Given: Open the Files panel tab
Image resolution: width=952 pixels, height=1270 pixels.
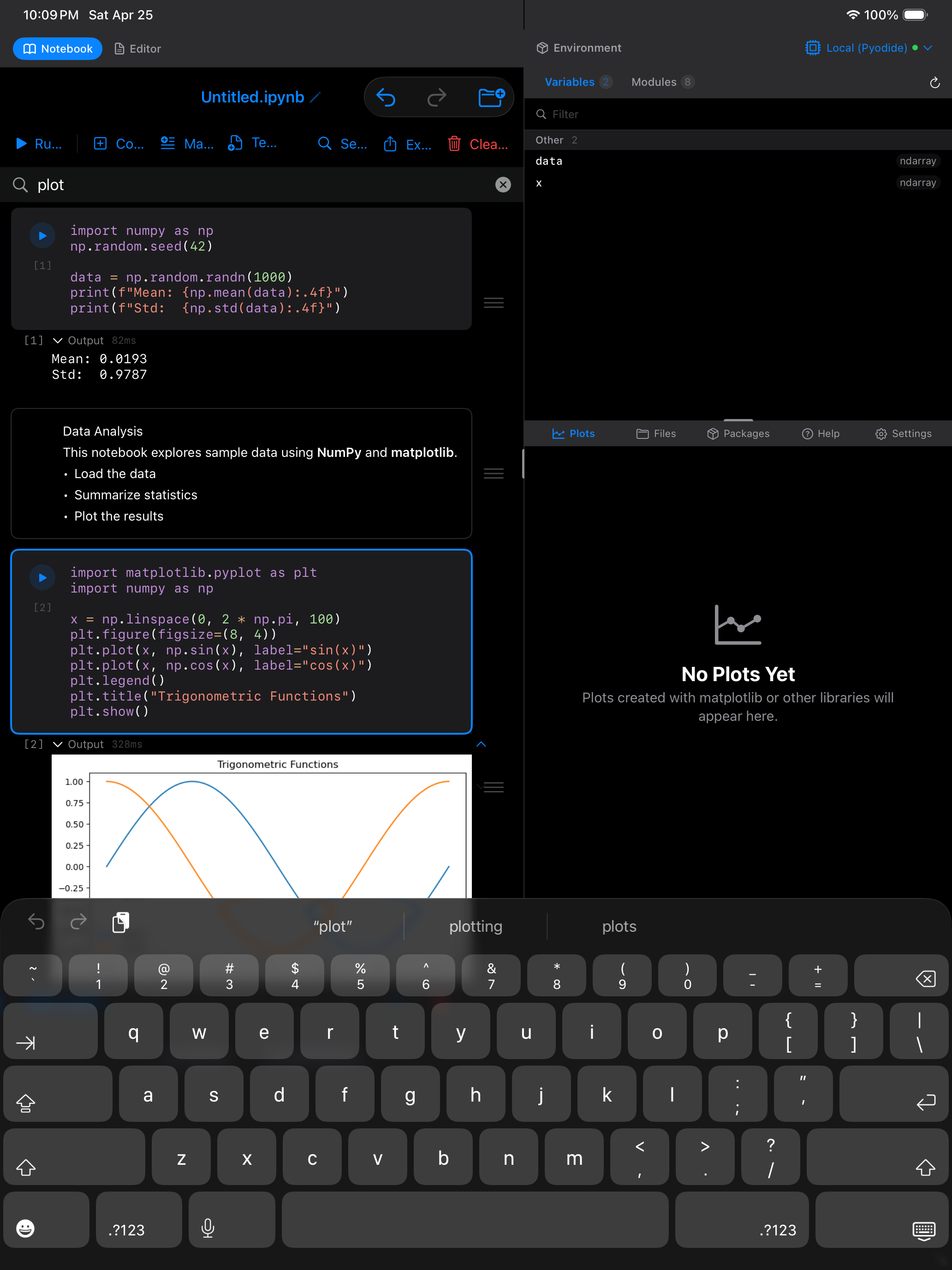Looking at the screenshot, I should pyautogui.click(x=656, y=433).
